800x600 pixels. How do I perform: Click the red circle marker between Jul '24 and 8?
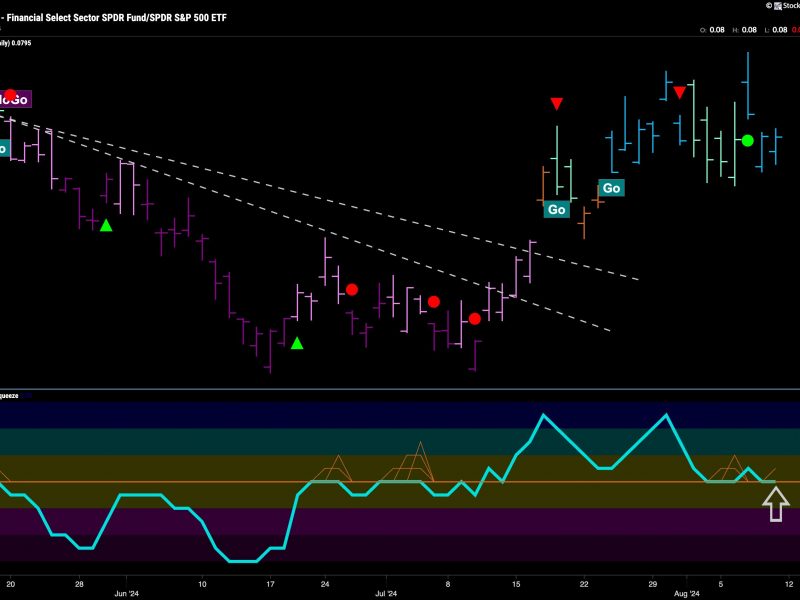tap(434, 302)
